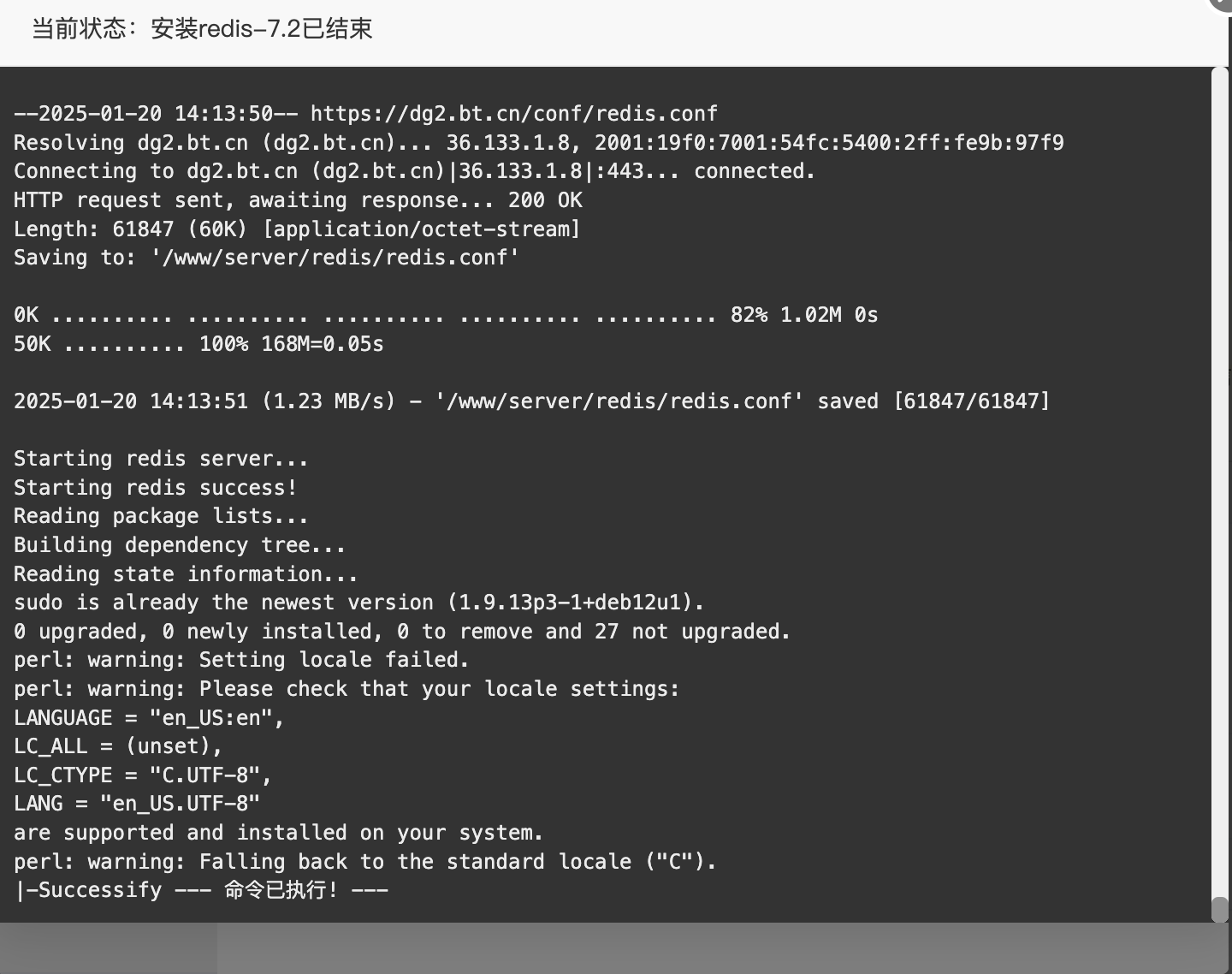Click the 'Resolving dg2.bt.cn' log line

[x=539, y=143]
